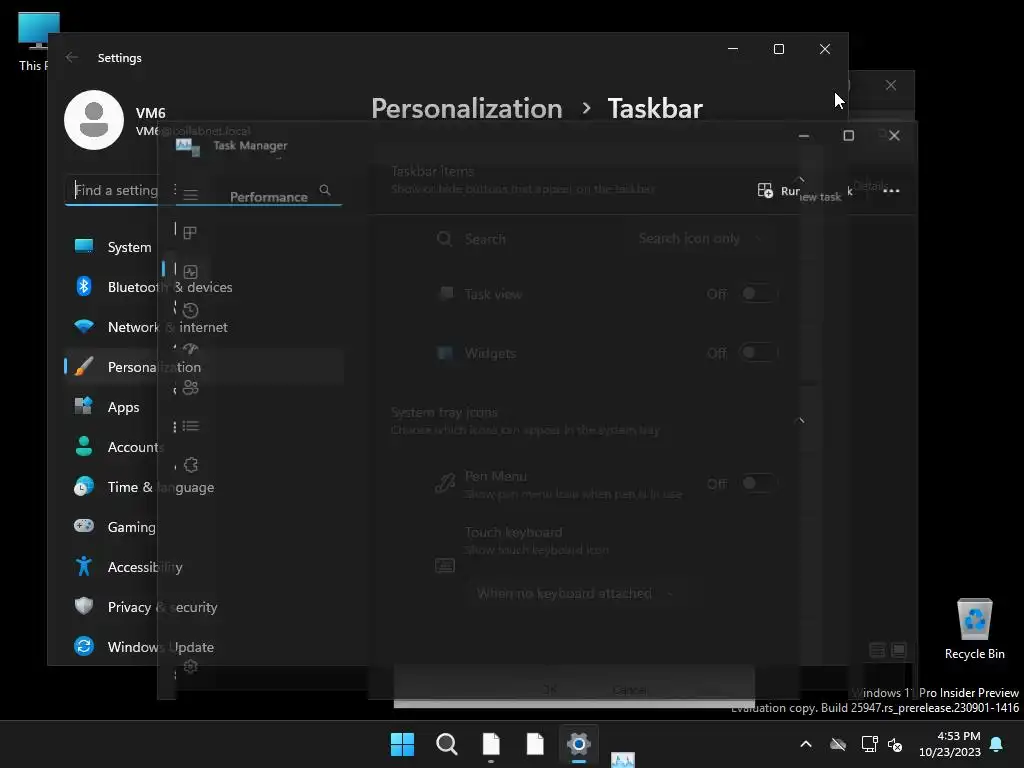This screenshot has height=768, width=1024.
Task: Open Startup apps gauge icon in Task Manager
Action: pyautogui.click(x=190, y=349)
